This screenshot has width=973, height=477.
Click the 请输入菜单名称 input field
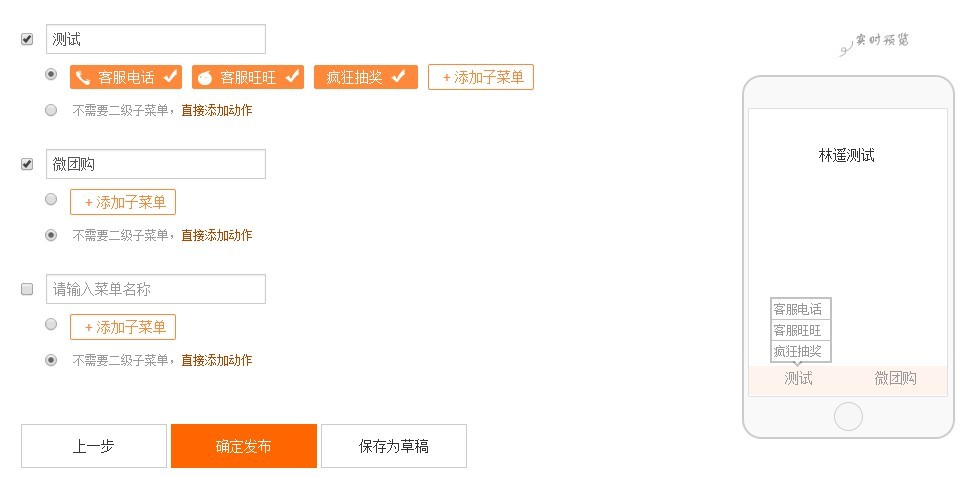point(156,289)
